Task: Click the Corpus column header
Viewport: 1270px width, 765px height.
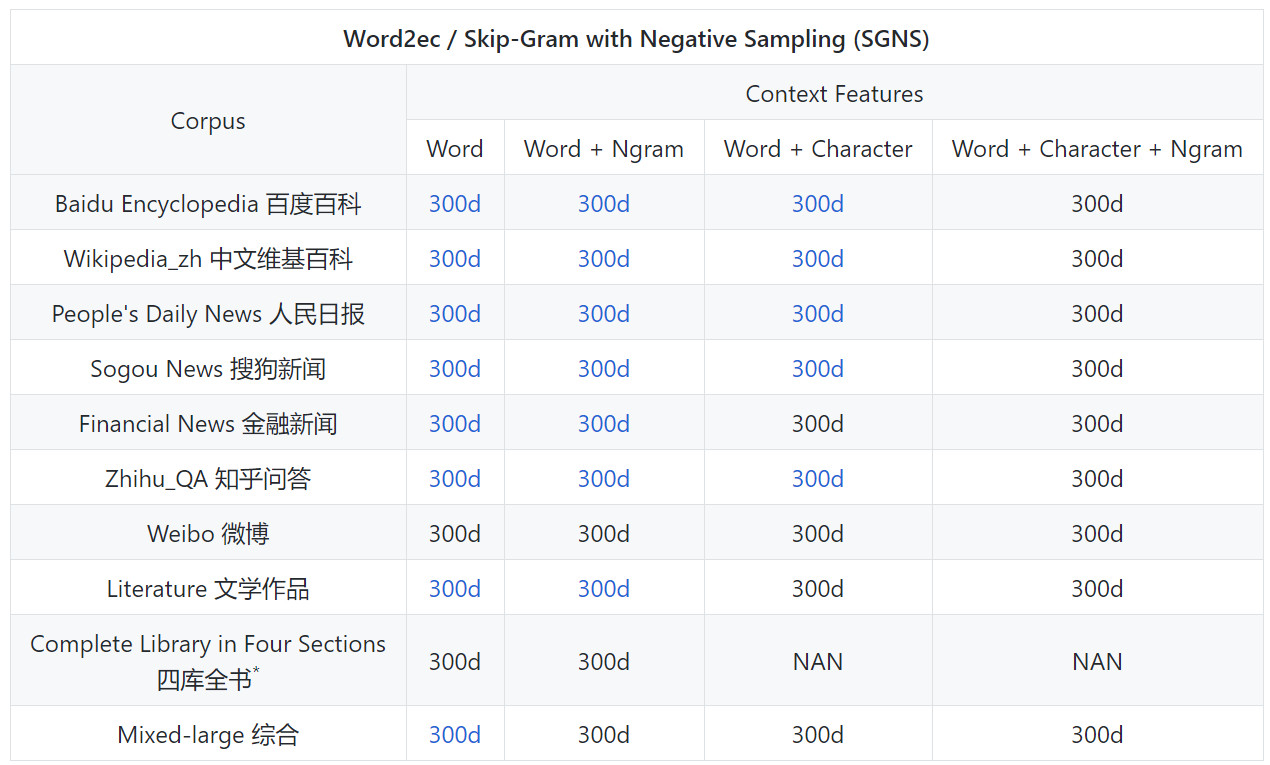Action: [208, 121]
